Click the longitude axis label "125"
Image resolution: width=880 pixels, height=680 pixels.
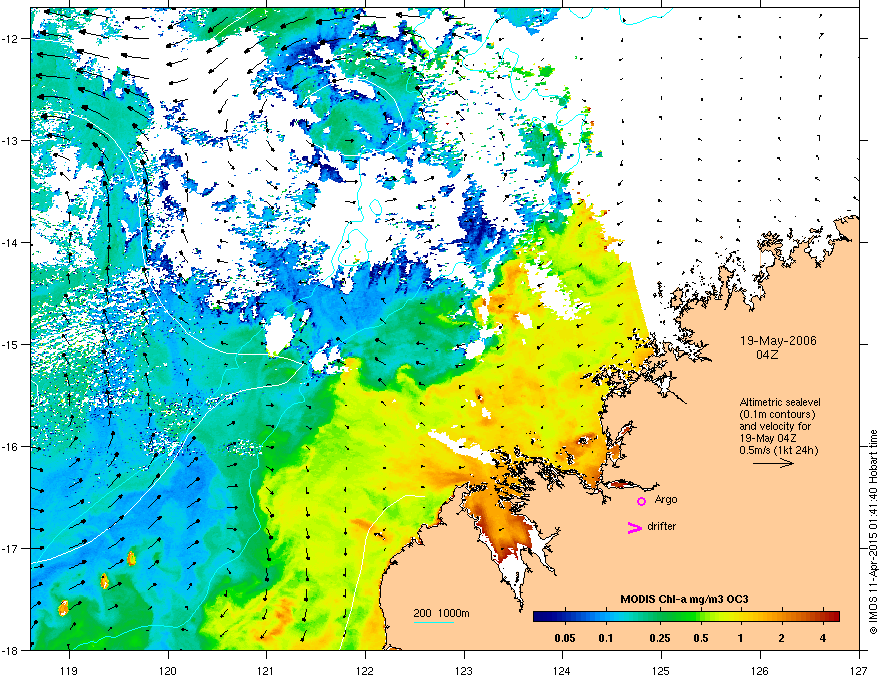(x=662, y=670)
